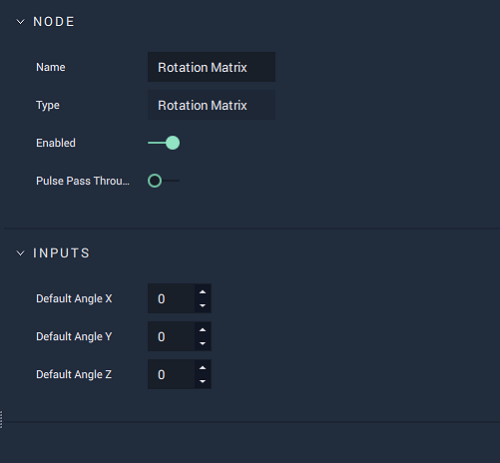Increase Default Angle Y with up arrow
This screenshot has height=463, width=500.
203,330
